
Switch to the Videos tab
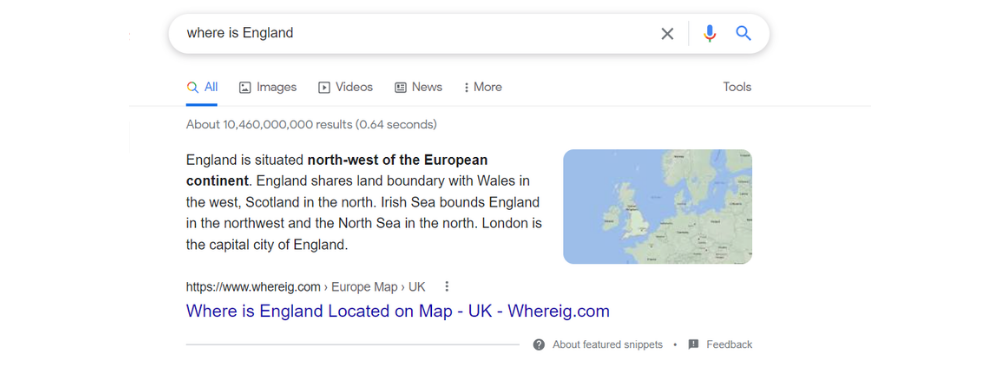click(346, 87)
